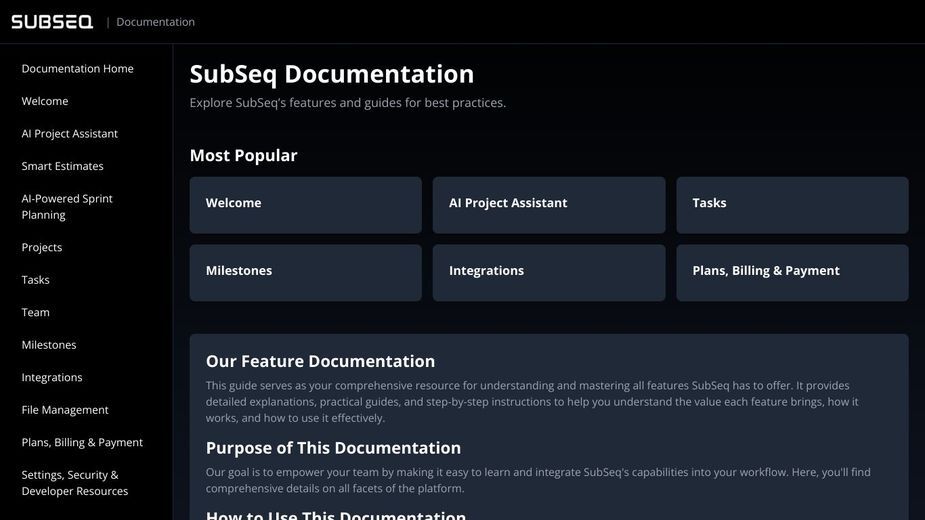Open Integrations from the sidebar

coord(52,377)
